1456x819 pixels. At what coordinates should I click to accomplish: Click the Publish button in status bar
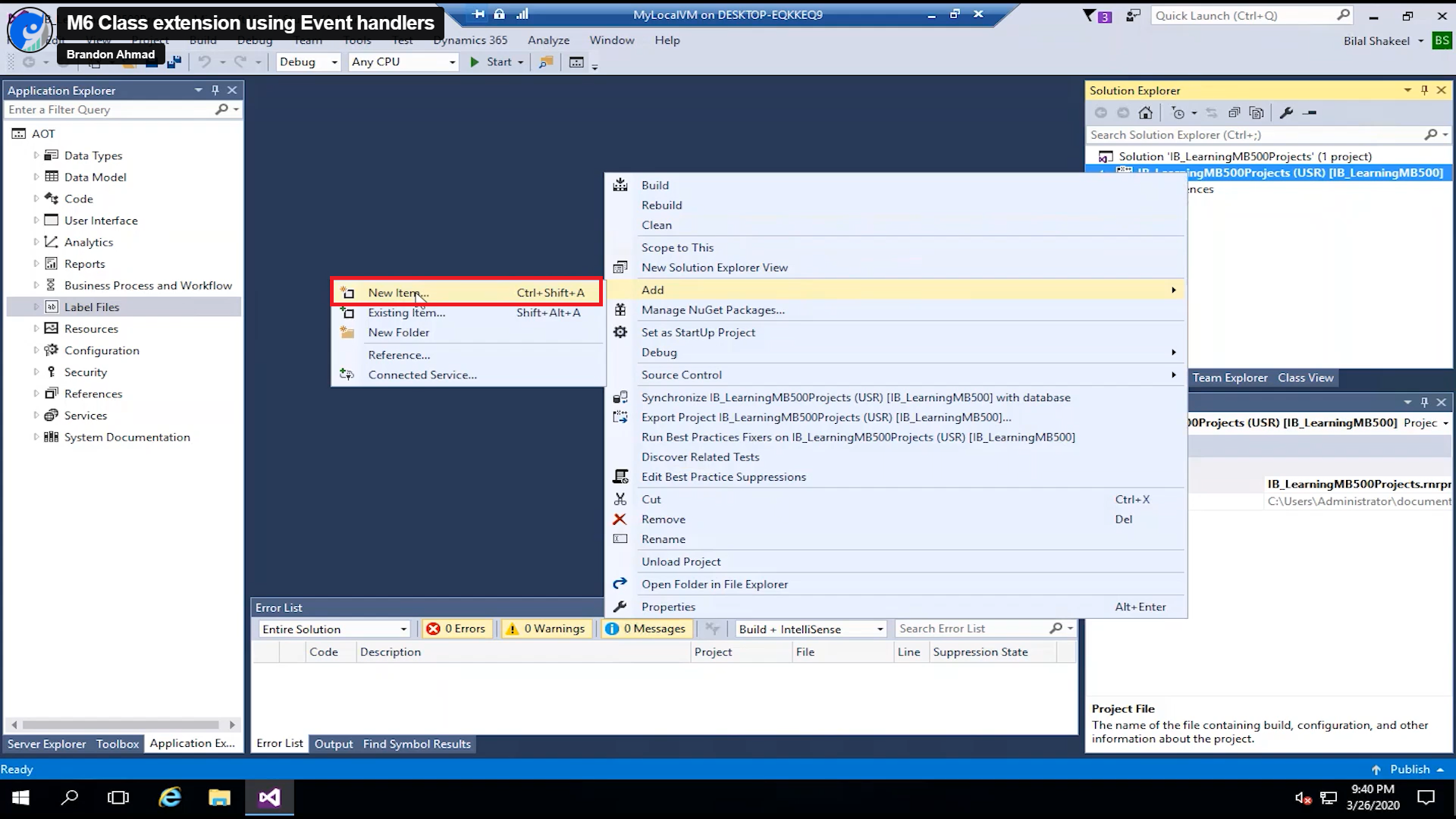coord(1407,769)
